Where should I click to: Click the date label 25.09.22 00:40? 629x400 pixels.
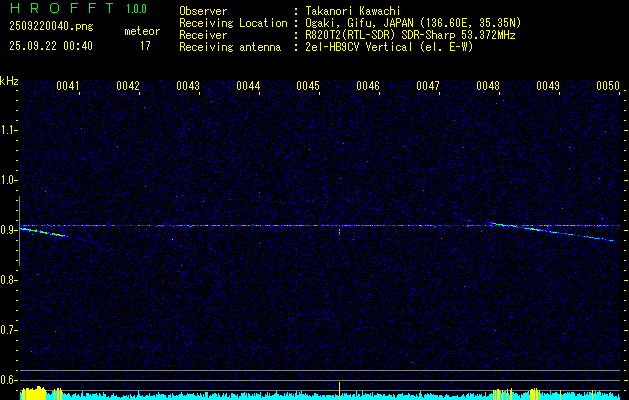[50, 45]
